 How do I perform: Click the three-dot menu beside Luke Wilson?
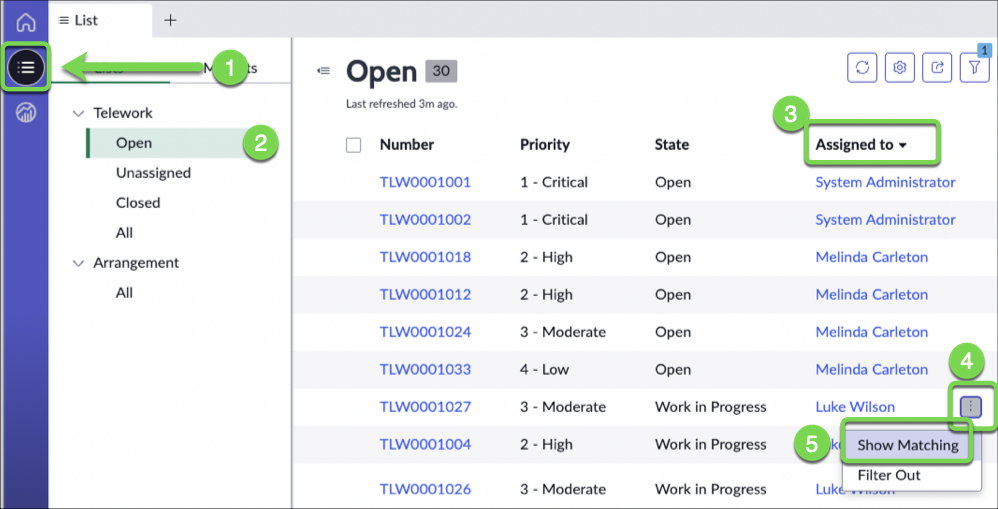971,406
